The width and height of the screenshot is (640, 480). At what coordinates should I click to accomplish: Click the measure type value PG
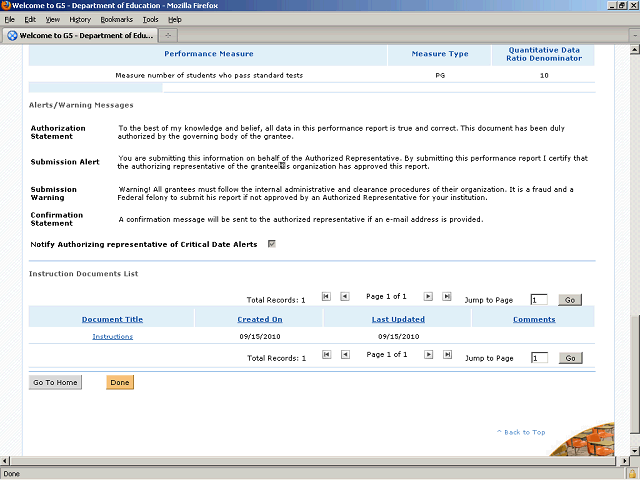(440, 76)
